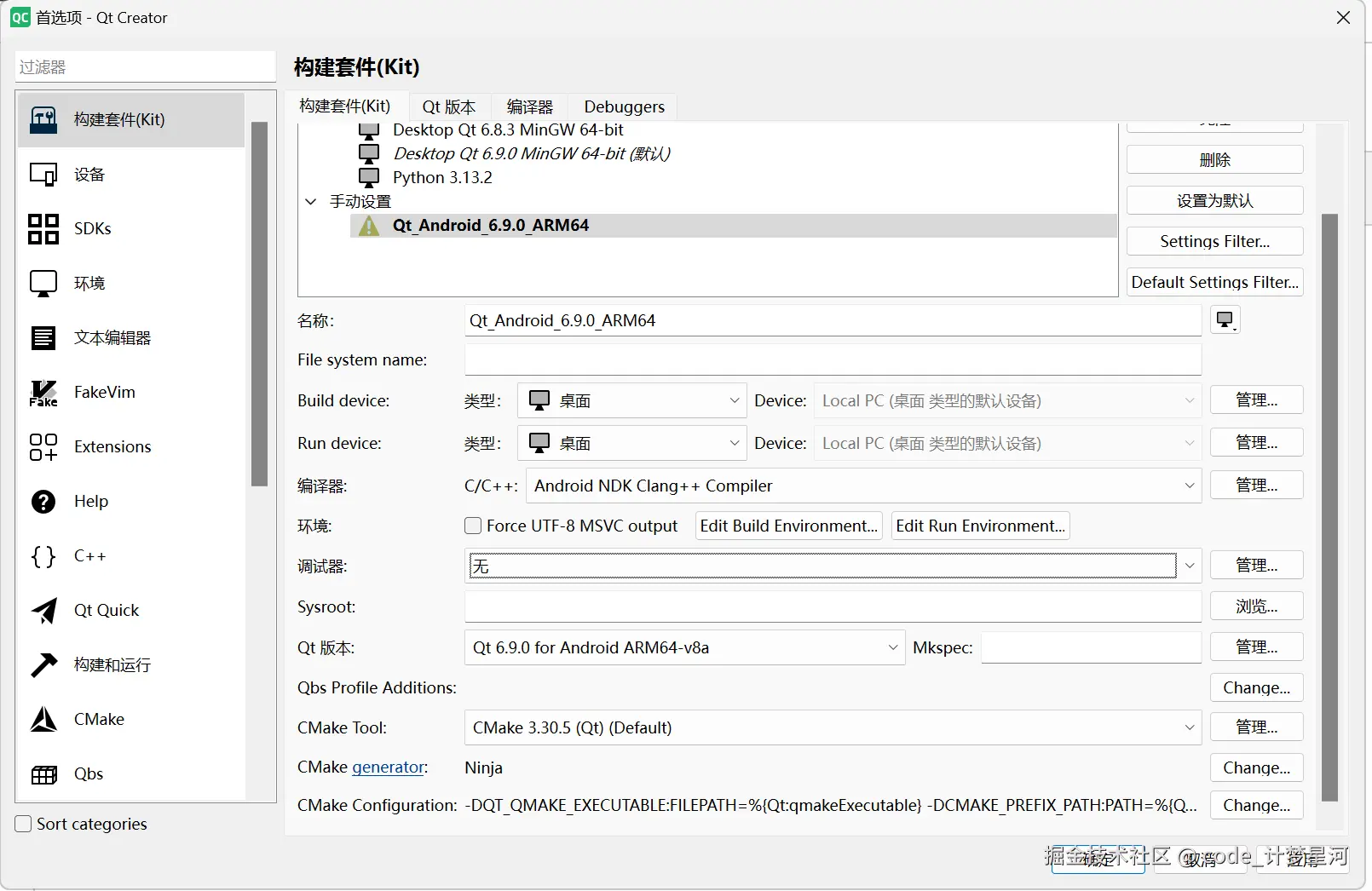This screenshot has height=891, width=1372.
Task: Click 管理... button for Qt 版本
Action: tap(1257, 647)
